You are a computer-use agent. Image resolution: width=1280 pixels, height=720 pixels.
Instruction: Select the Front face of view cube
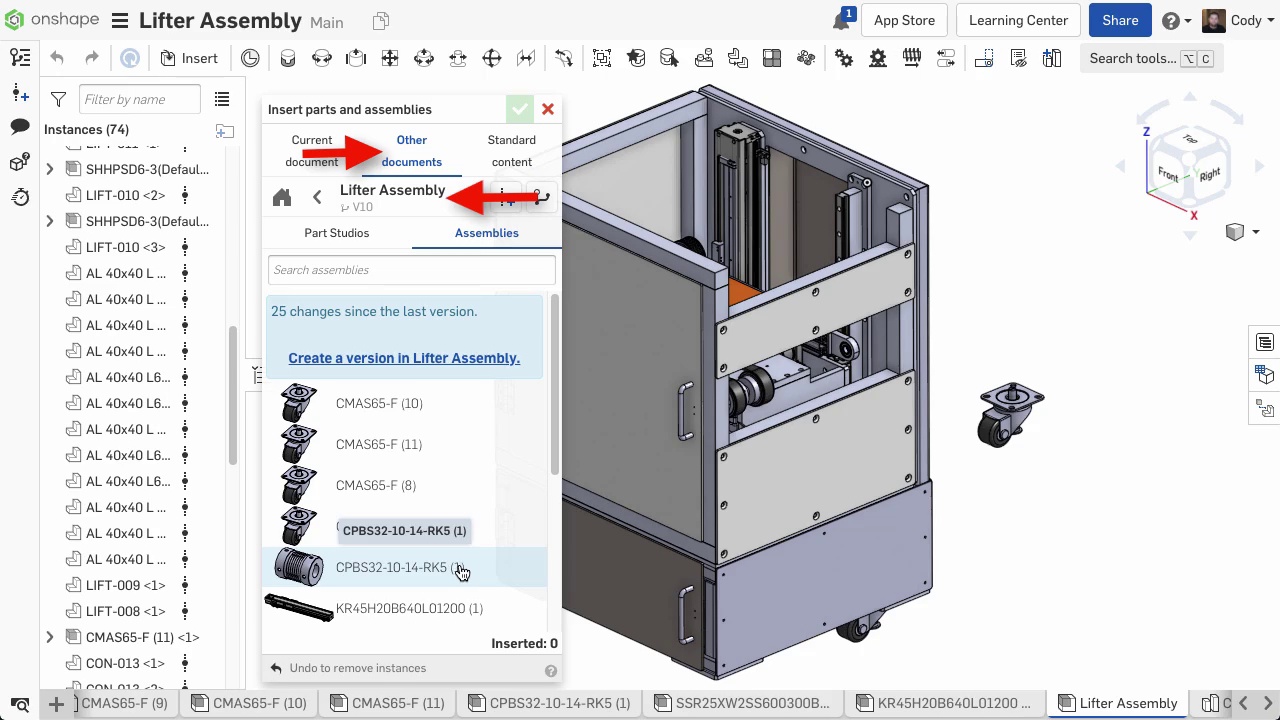point(1168,174)
